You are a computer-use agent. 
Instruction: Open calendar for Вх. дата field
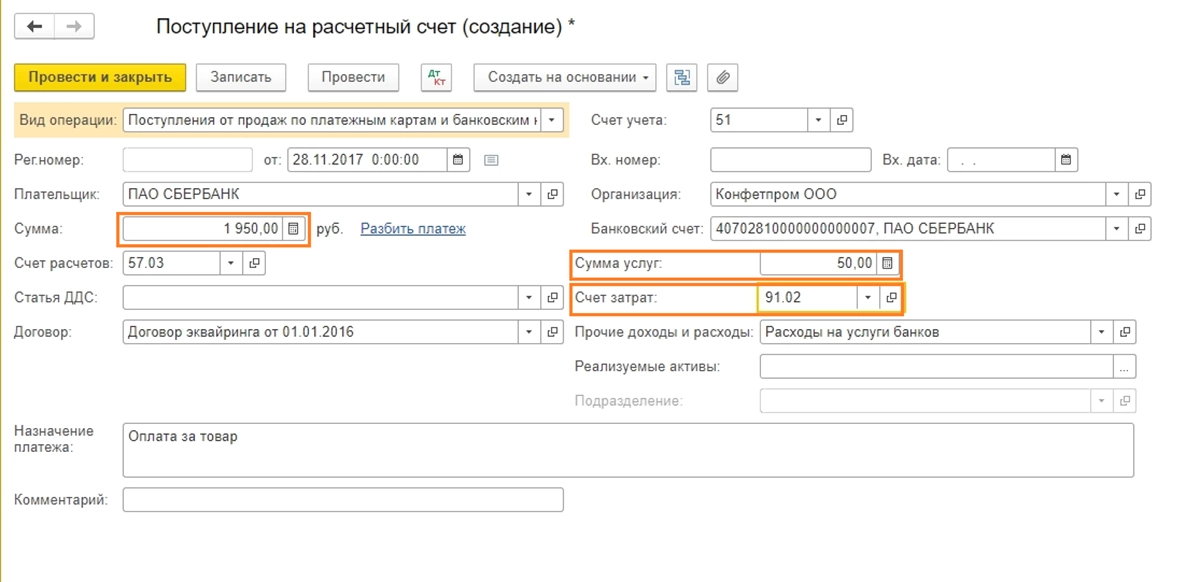[1067, 159]
